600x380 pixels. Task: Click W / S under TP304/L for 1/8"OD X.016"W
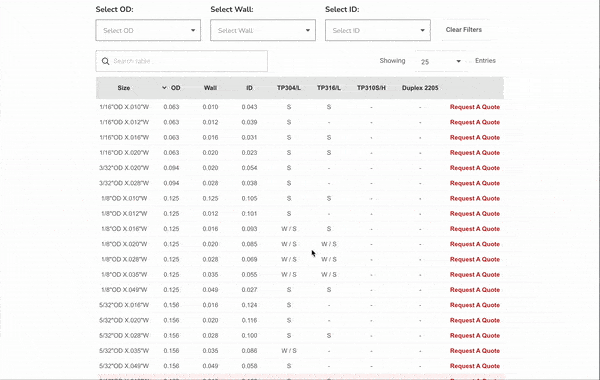pos(289,229)
